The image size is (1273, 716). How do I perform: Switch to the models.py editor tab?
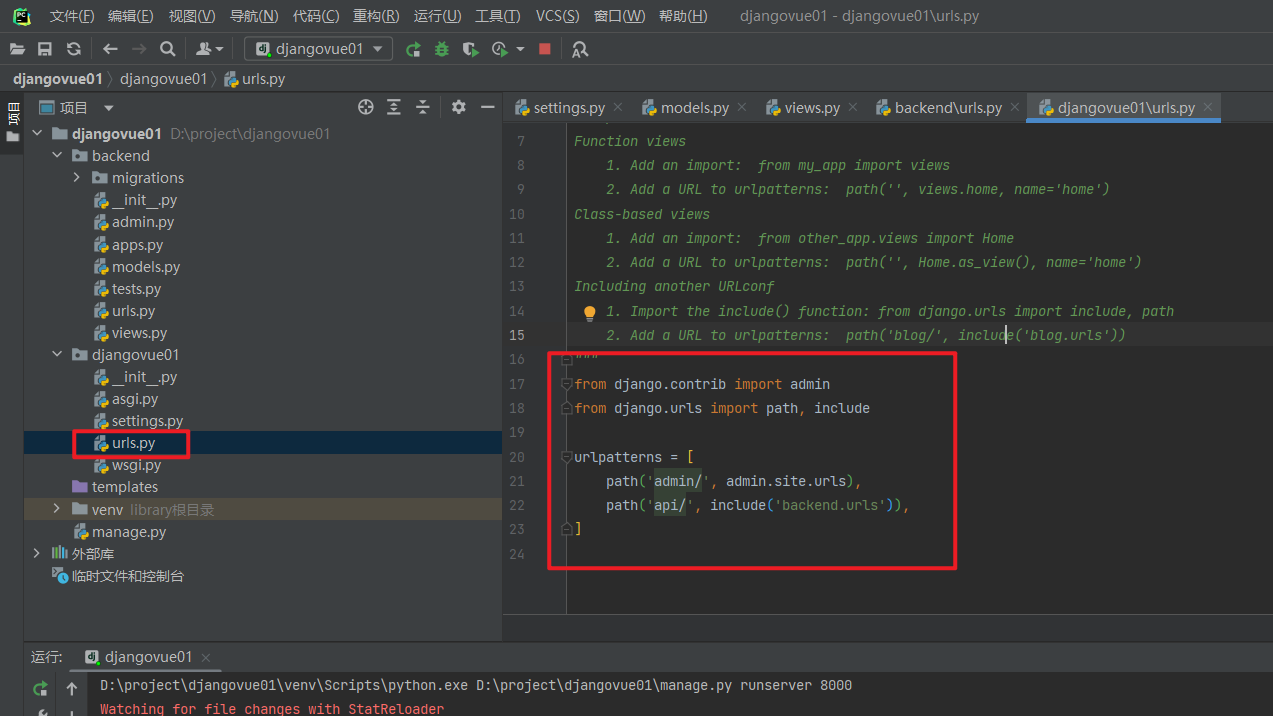tap(693, 107)
